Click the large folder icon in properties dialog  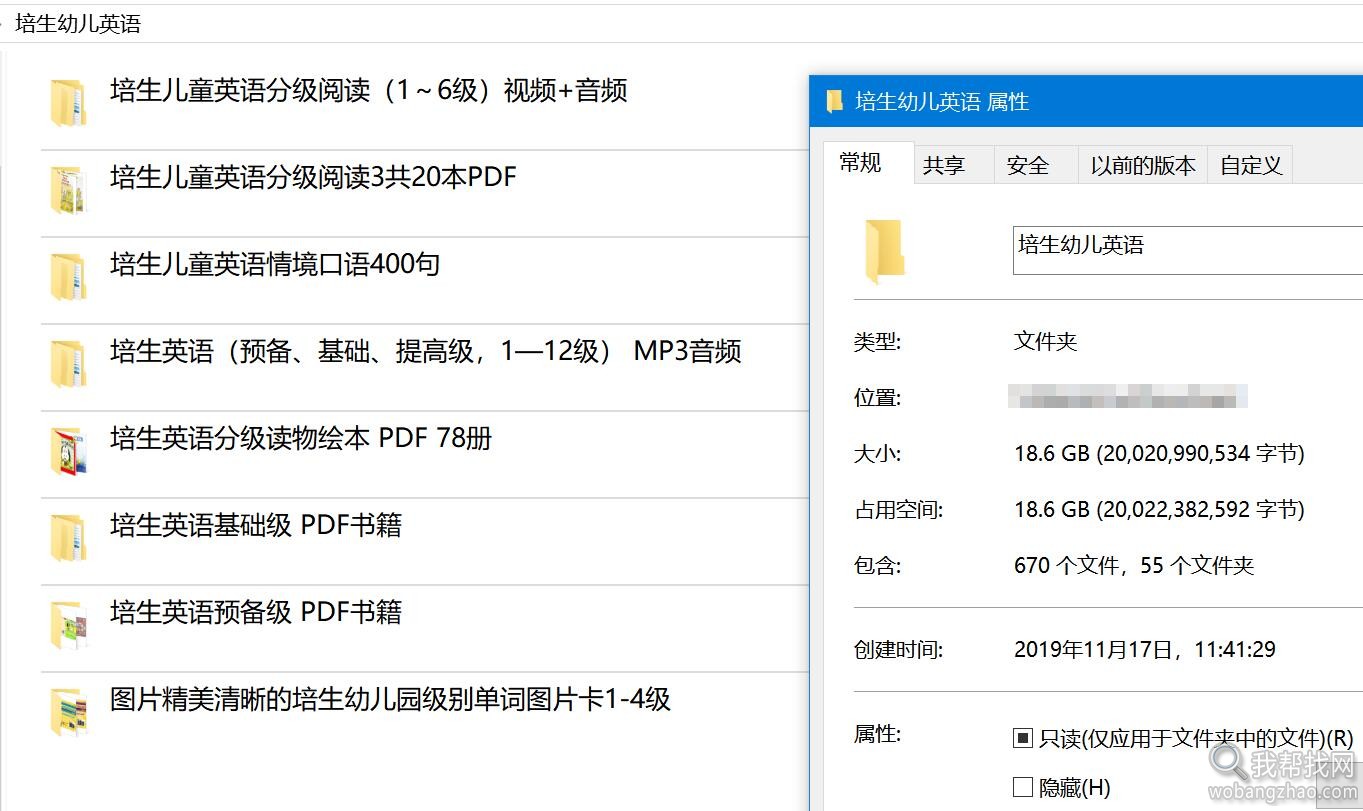click(885, 252)
